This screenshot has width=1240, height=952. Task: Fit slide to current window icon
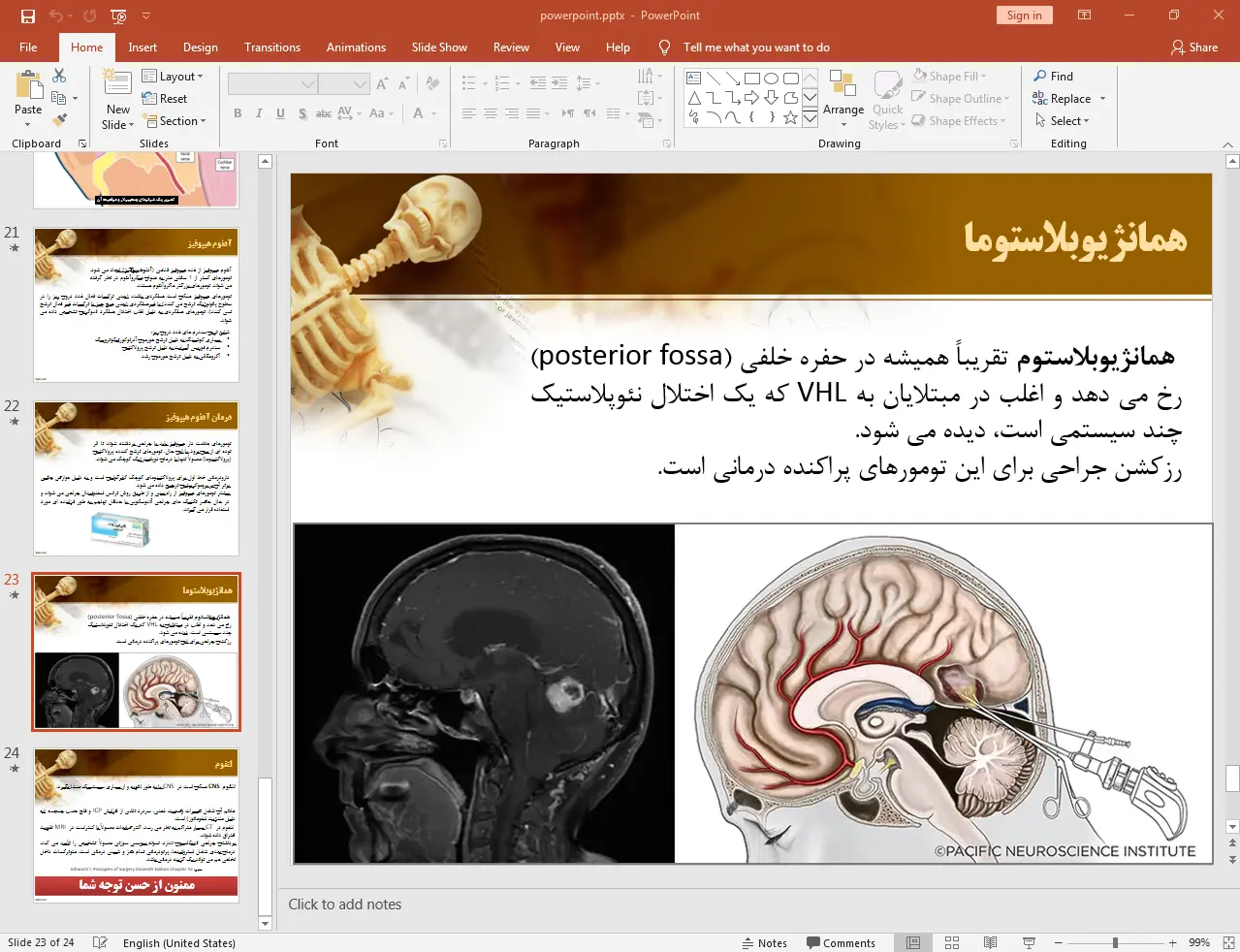tap(1228, 942)
